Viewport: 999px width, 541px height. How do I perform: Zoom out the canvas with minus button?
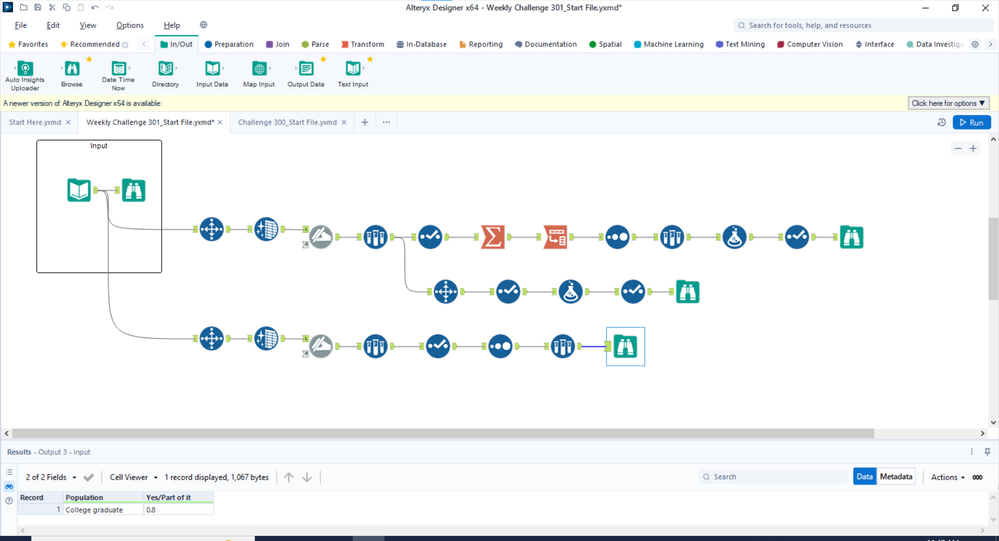[958, 148]
